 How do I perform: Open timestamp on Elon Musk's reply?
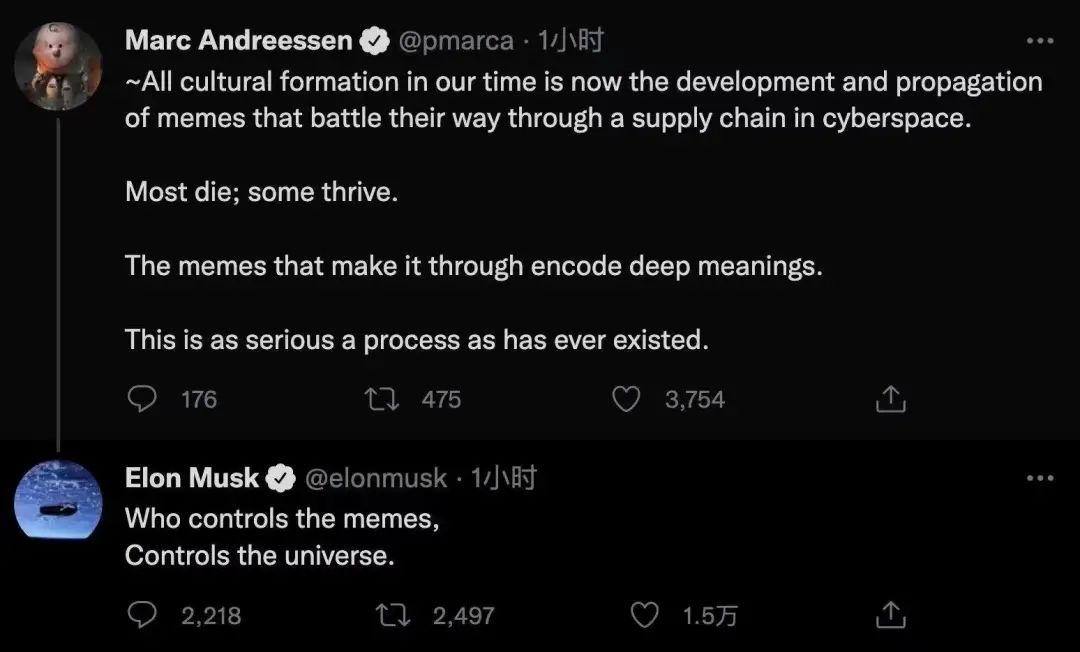pyautogui.click(x=503, y=479)
